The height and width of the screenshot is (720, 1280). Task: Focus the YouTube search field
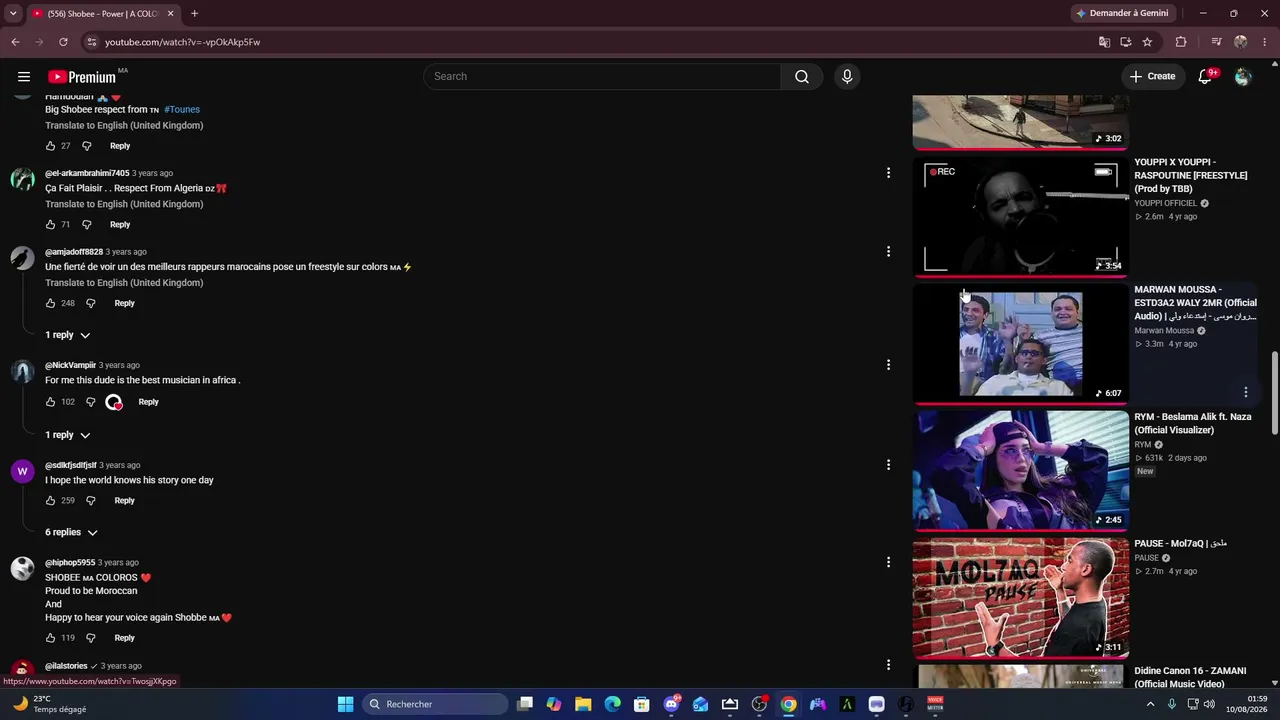coord(602,77)
